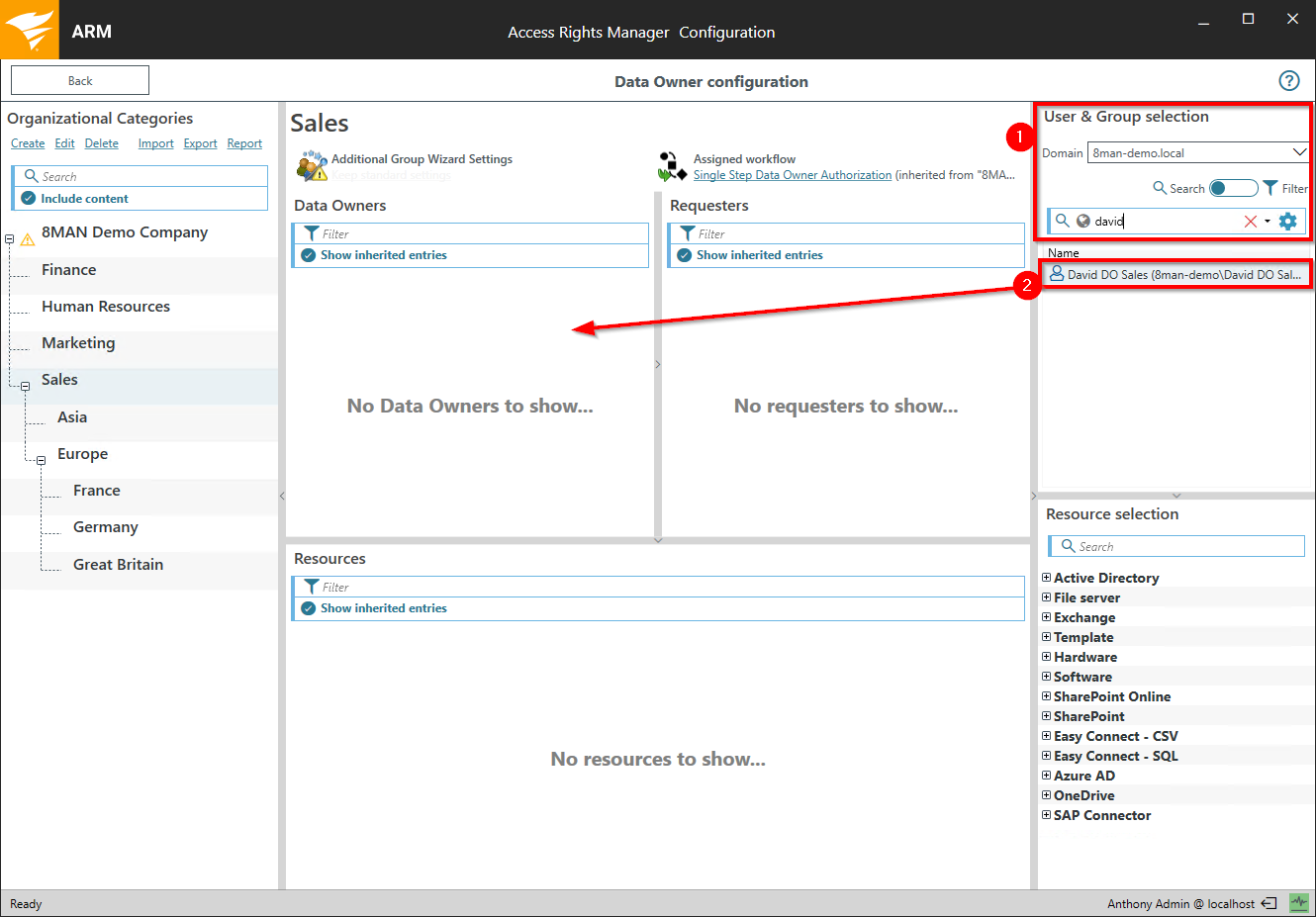The image size is (1316, 917).
Task: Click the green activity monitor status icon
Action: (x=1298, y=903)
